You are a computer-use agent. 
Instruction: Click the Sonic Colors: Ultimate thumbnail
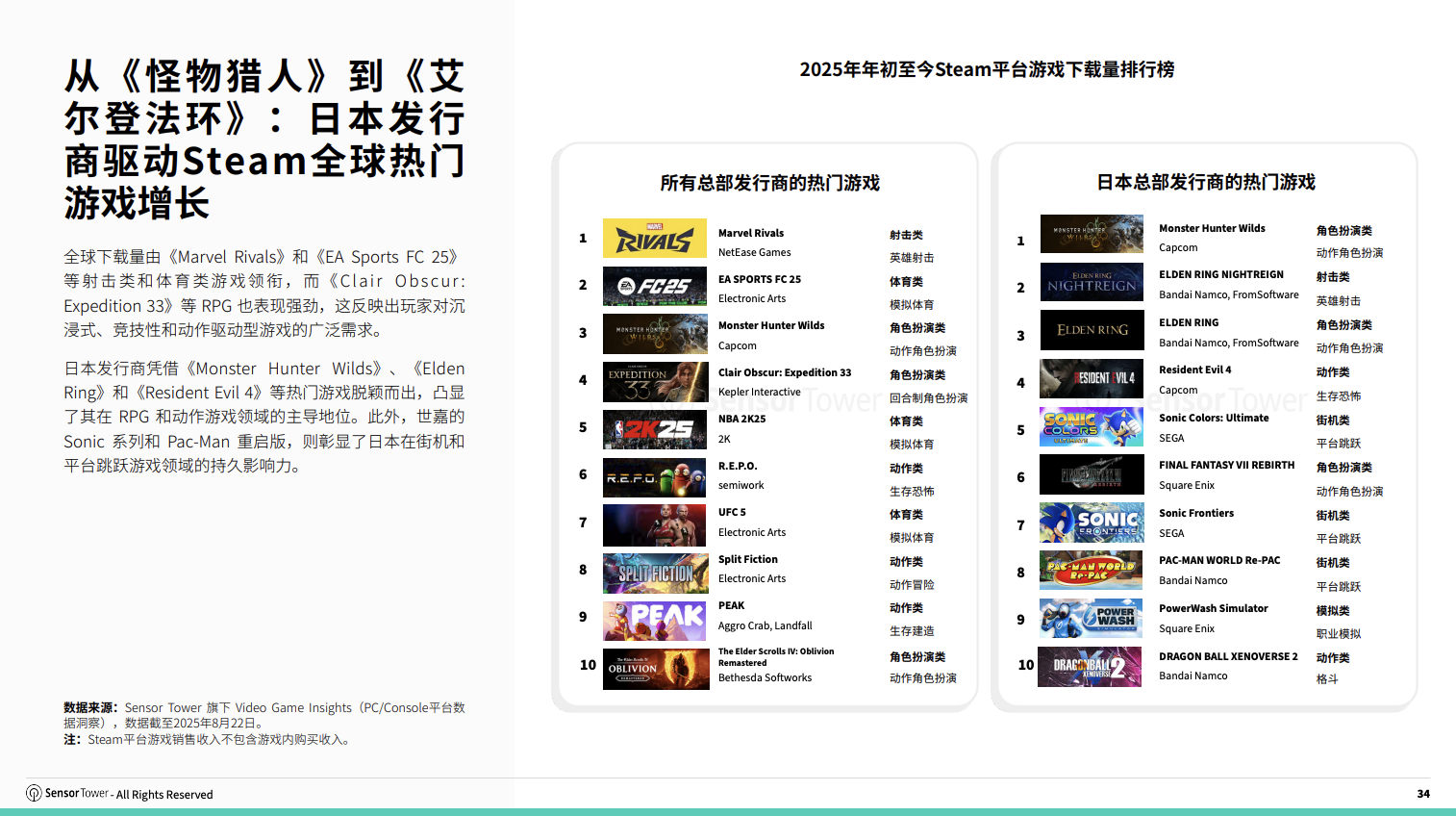tap(1092, 426)
